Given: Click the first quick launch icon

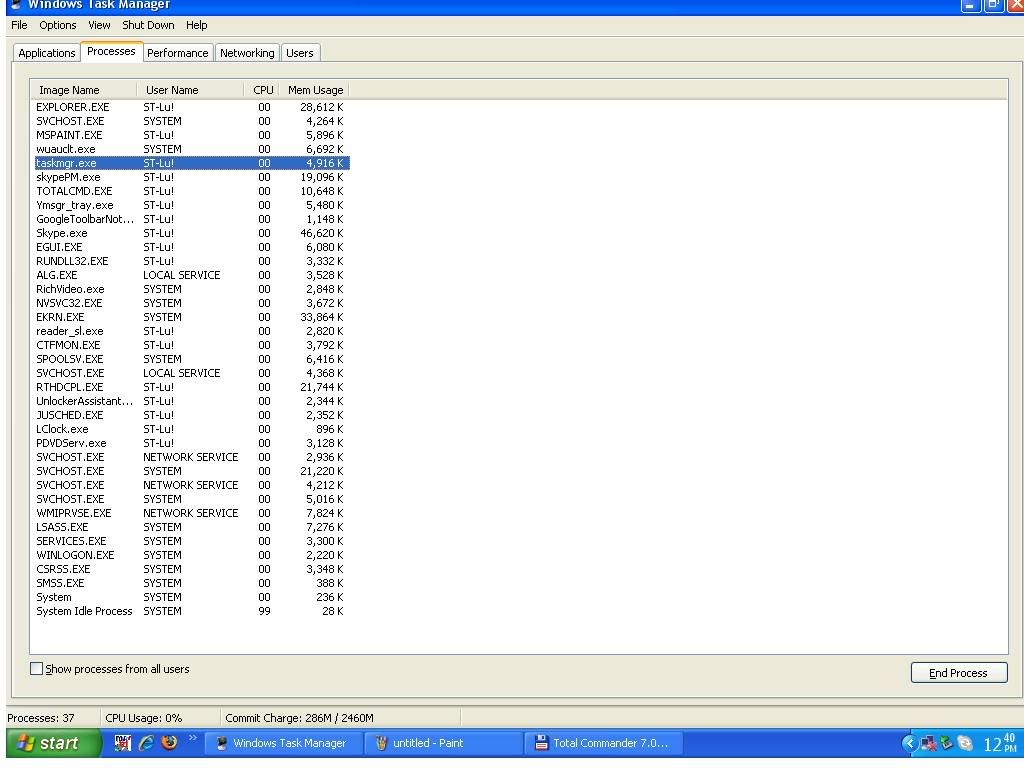Looking at the screenshot, I should [123, 743].
